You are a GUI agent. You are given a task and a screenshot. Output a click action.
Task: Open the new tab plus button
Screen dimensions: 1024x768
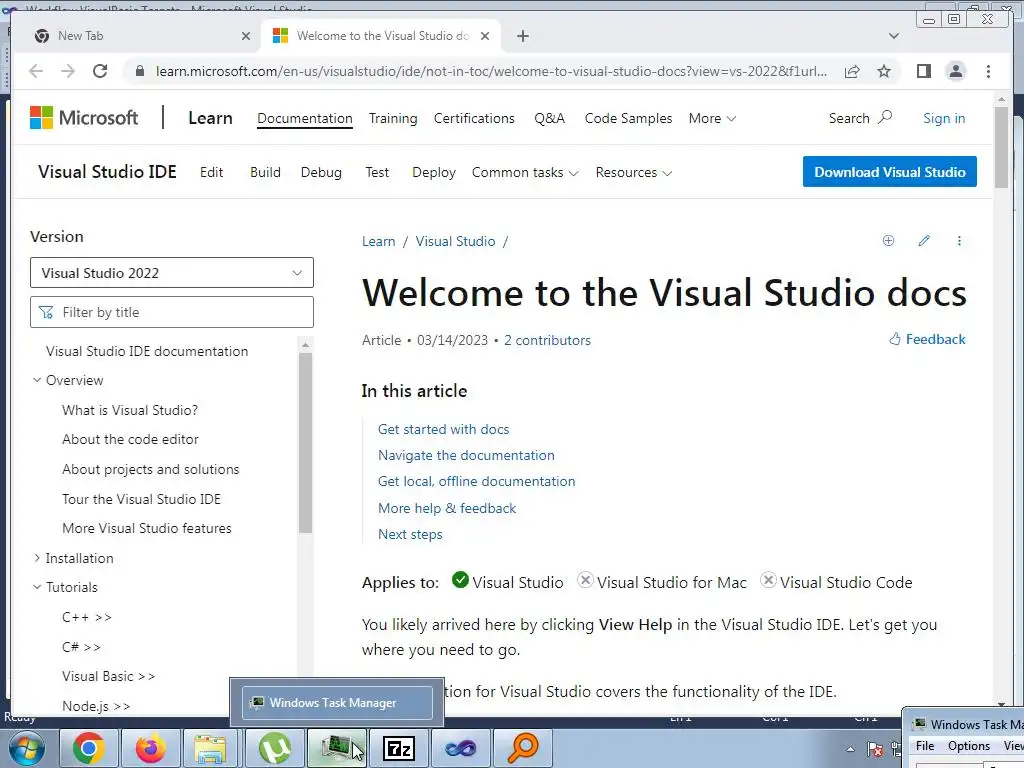coord(522,36)
